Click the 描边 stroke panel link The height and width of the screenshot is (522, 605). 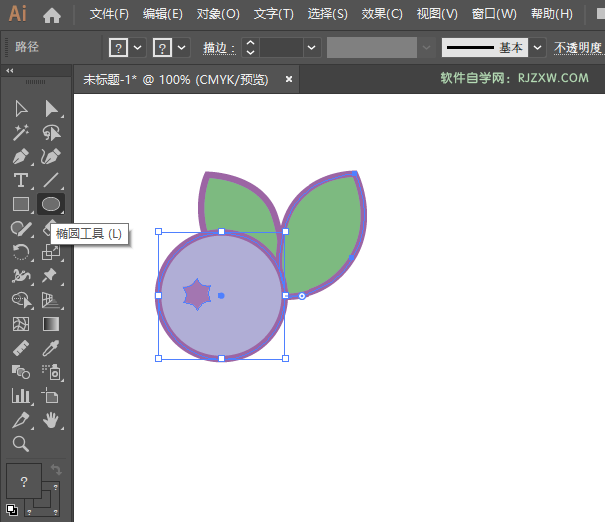click(218, 48)
